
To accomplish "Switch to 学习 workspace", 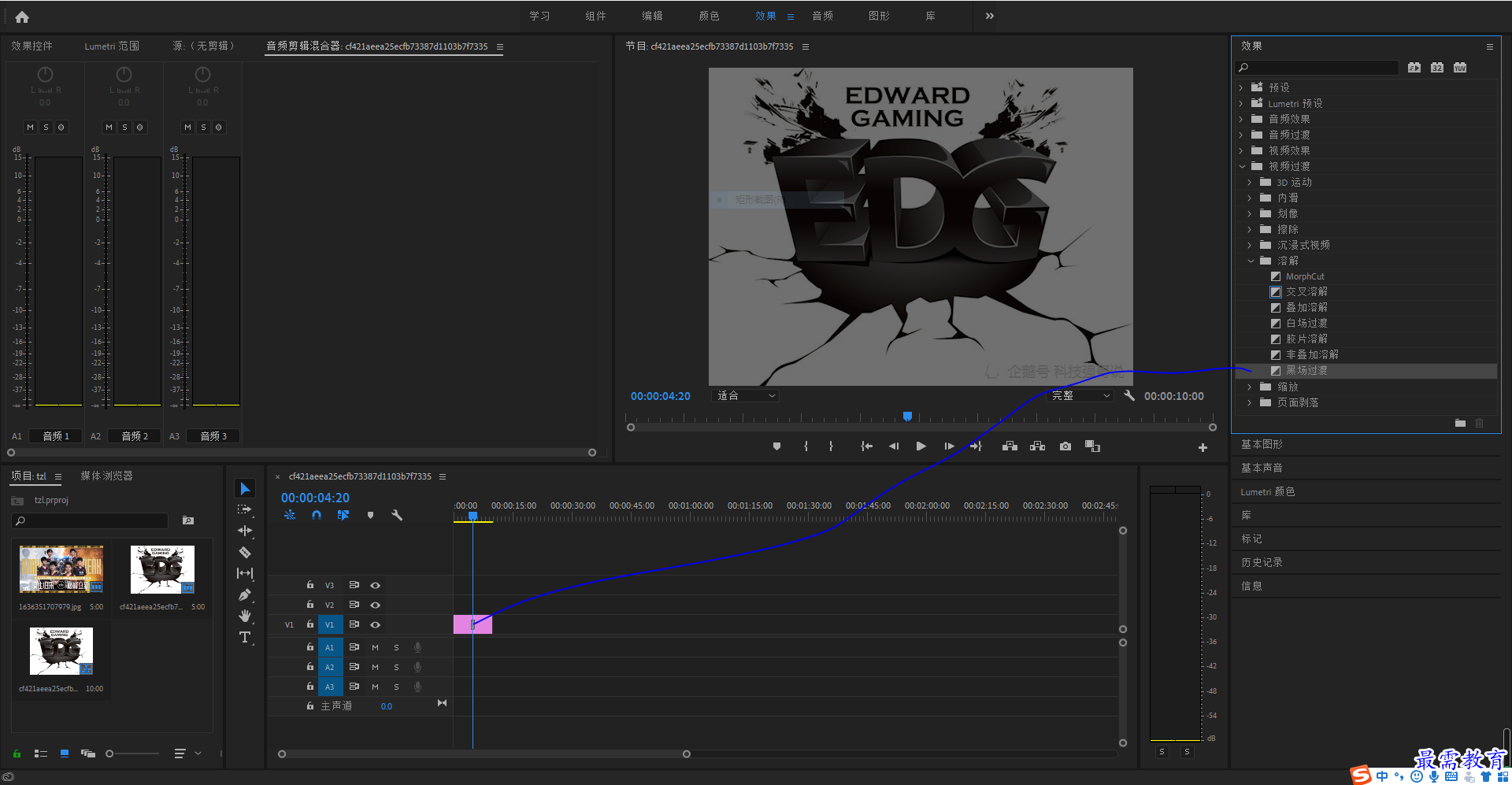I will click(539, 16).
